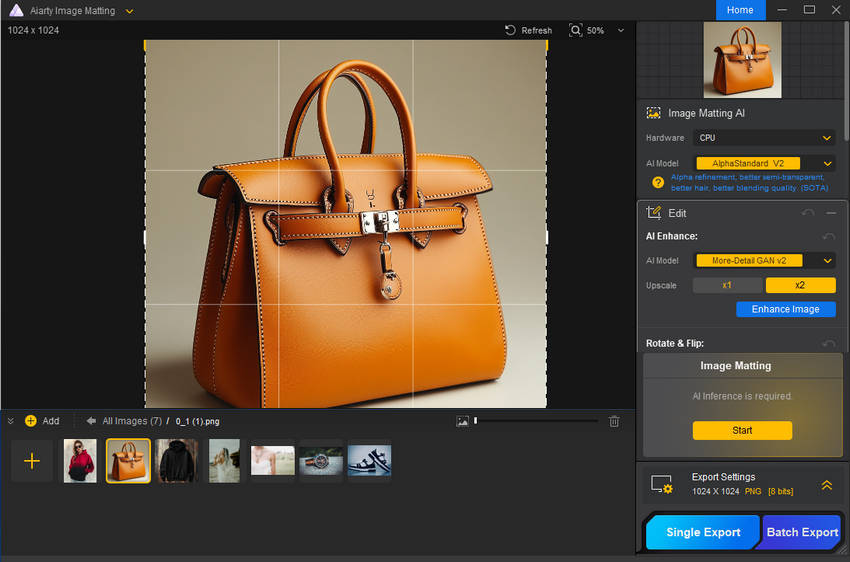Select the orange handbag thumbnail
The image size is (850, 562).
click(x=128, y=461)
